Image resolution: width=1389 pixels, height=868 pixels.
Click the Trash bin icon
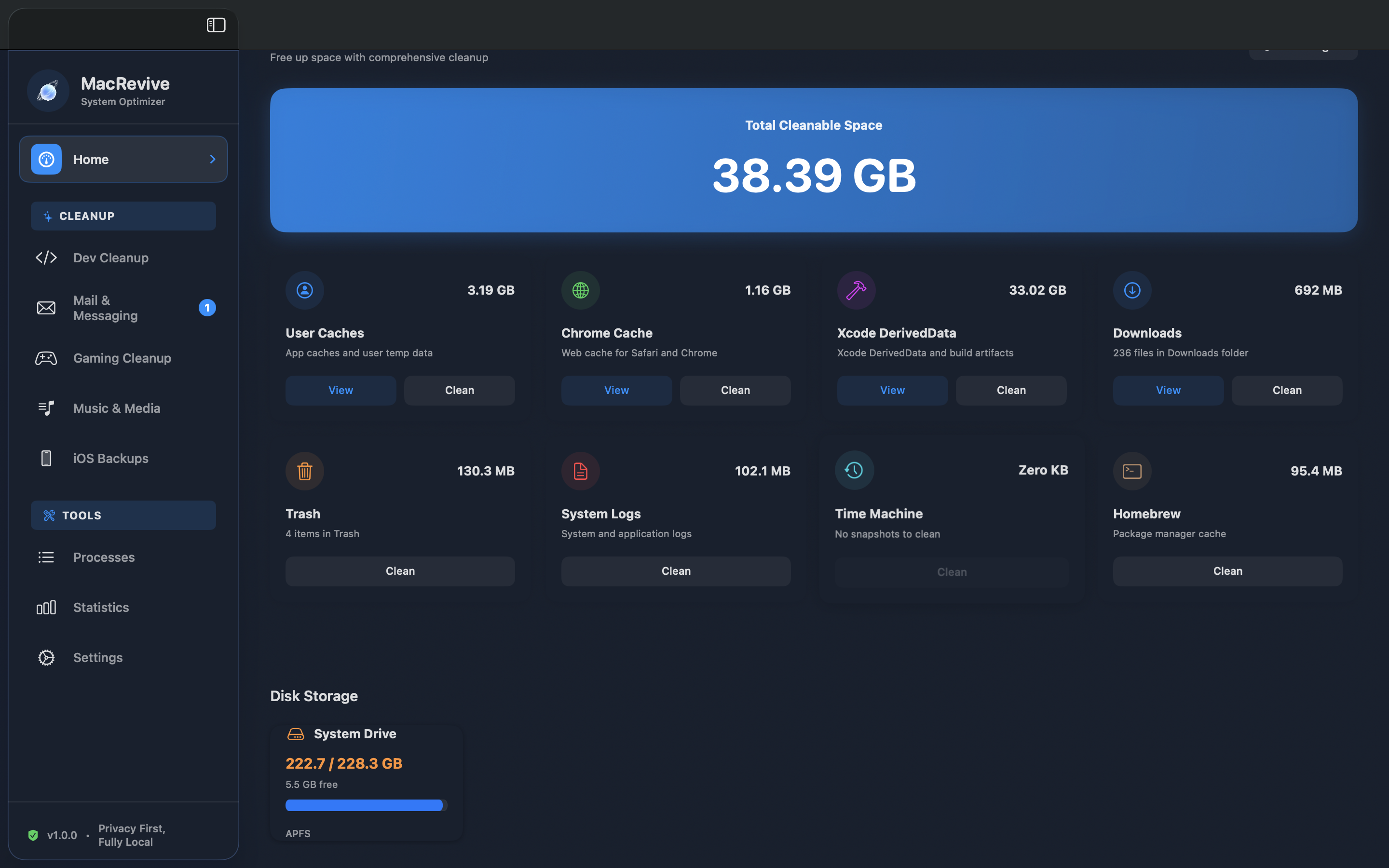coord(304,471)
